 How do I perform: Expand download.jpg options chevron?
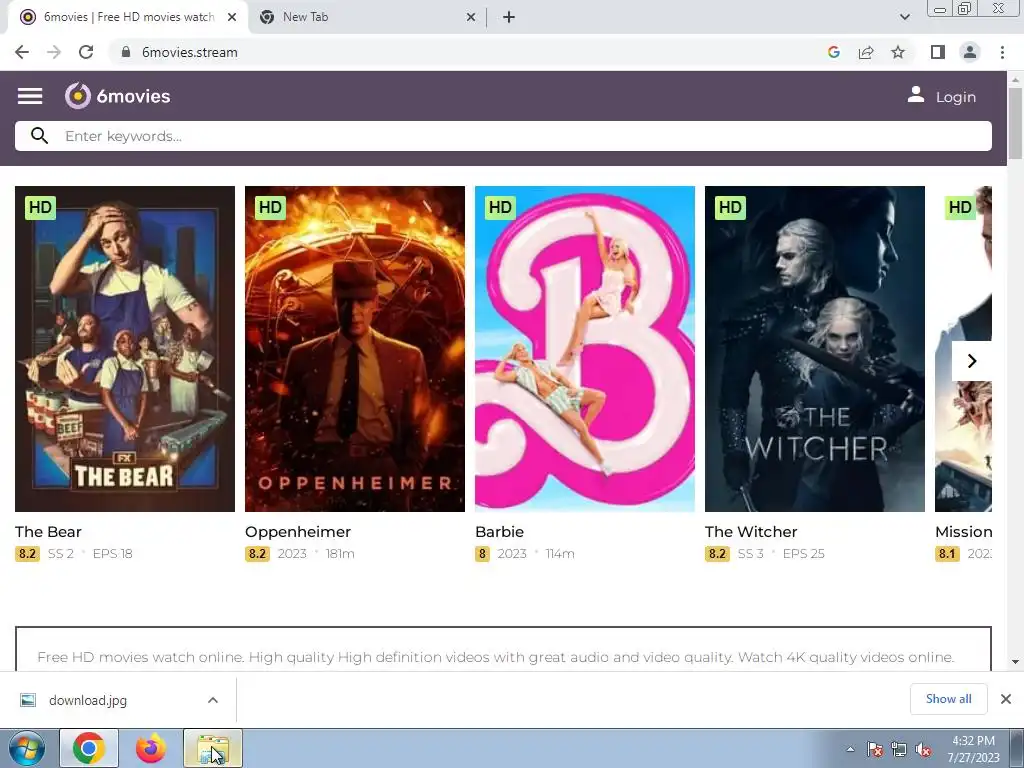[x=213, y=700]
